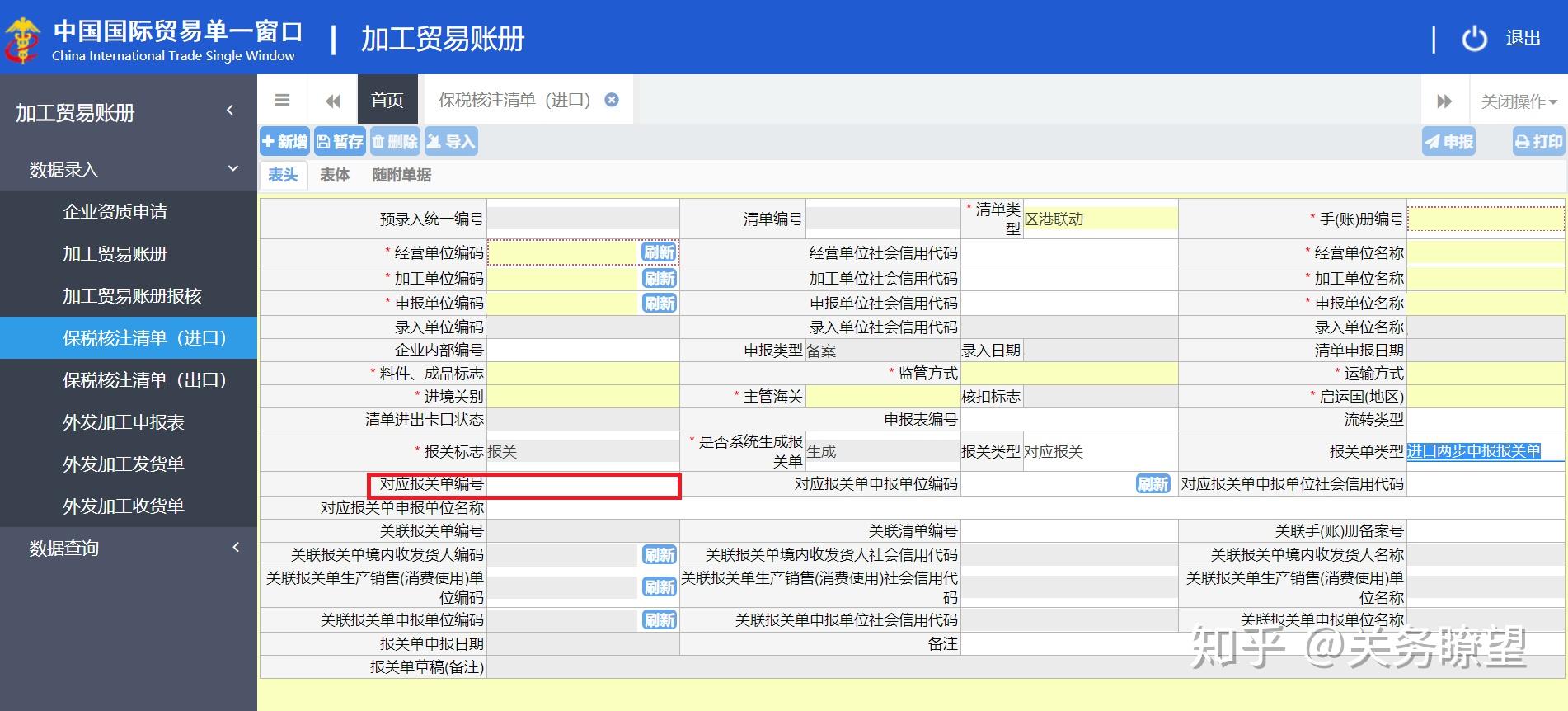Open the 监管方式 field
Screen dimensions: 1568x711
click(x=1069, y=373)
